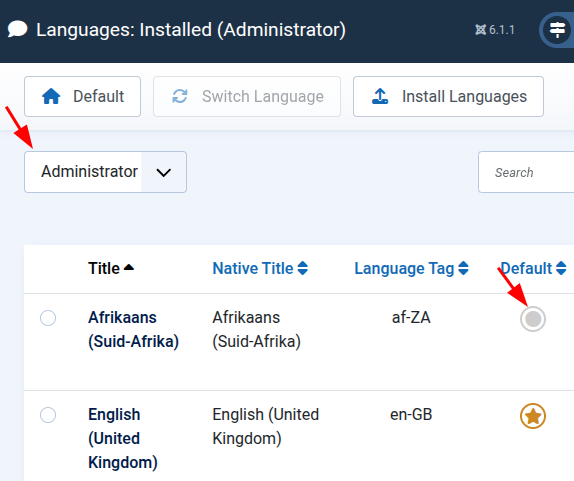
Task: Sort by Title column
Action: pyautogui.click(x=111, y=268)
